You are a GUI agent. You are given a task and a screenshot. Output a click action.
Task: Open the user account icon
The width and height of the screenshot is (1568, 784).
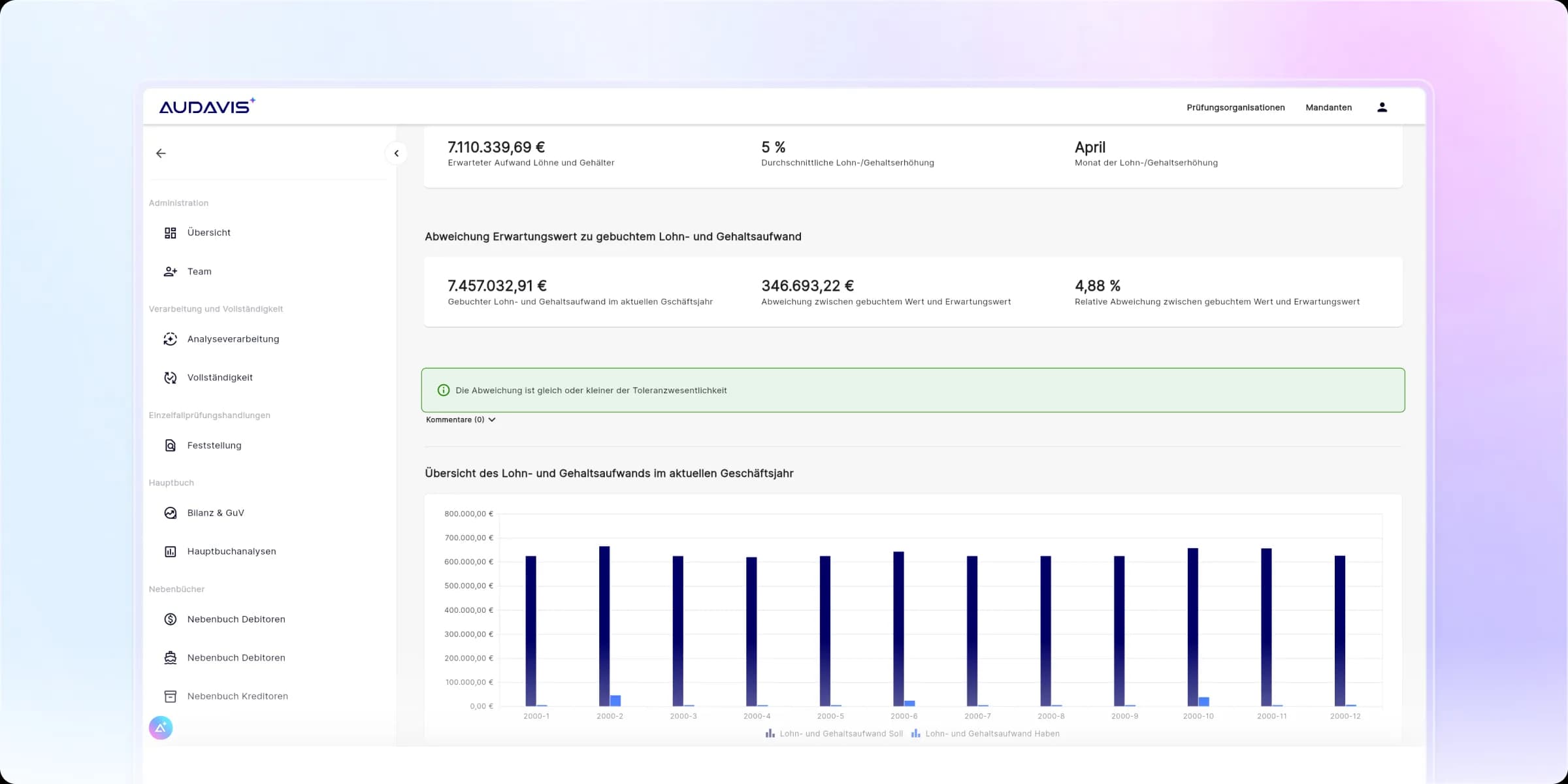[1381, 106]
